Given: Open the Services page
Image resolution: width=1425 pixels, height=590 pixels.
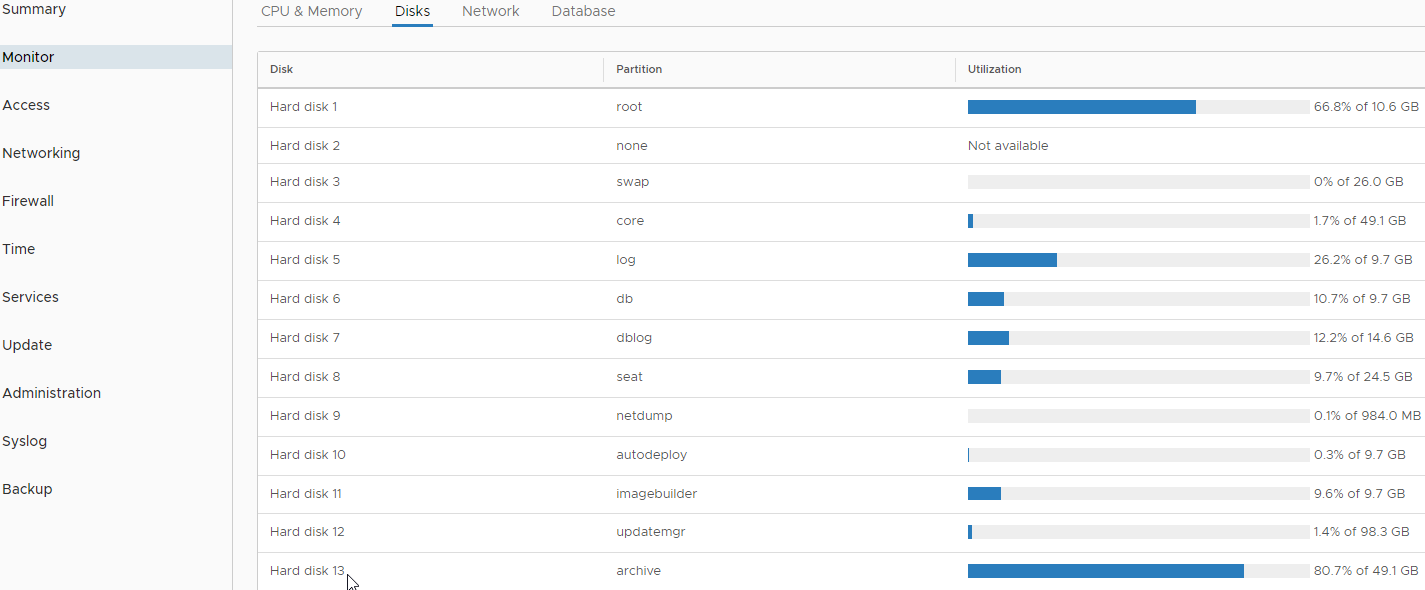Looking at the screenshot, I should tap(30, 297).
